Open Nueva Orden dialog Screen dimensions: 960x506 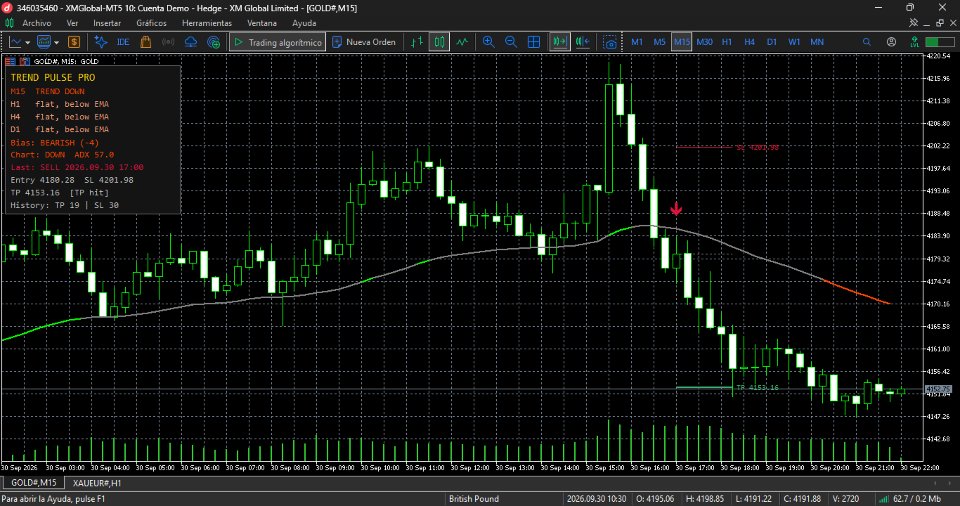click(x=364, y=42)
